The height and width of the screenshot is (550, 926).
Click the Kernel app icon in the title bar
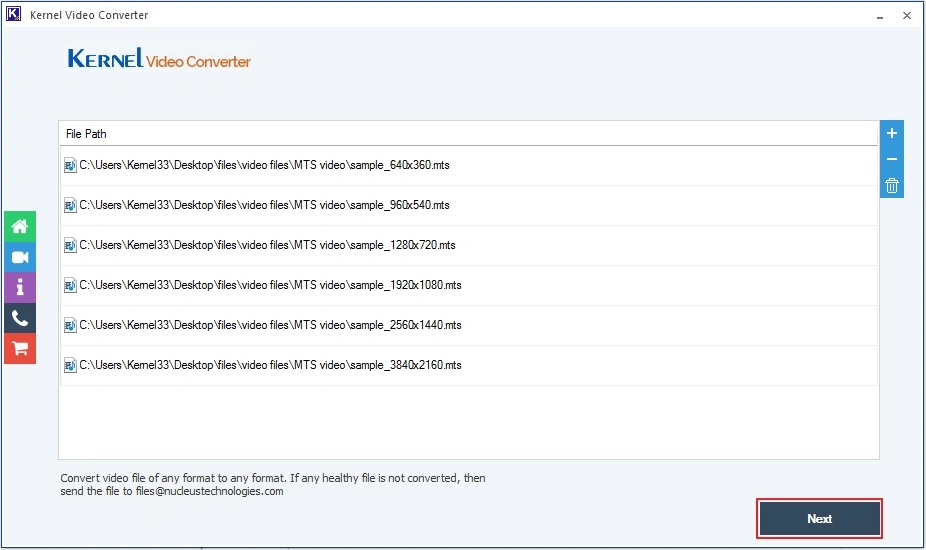13,14
